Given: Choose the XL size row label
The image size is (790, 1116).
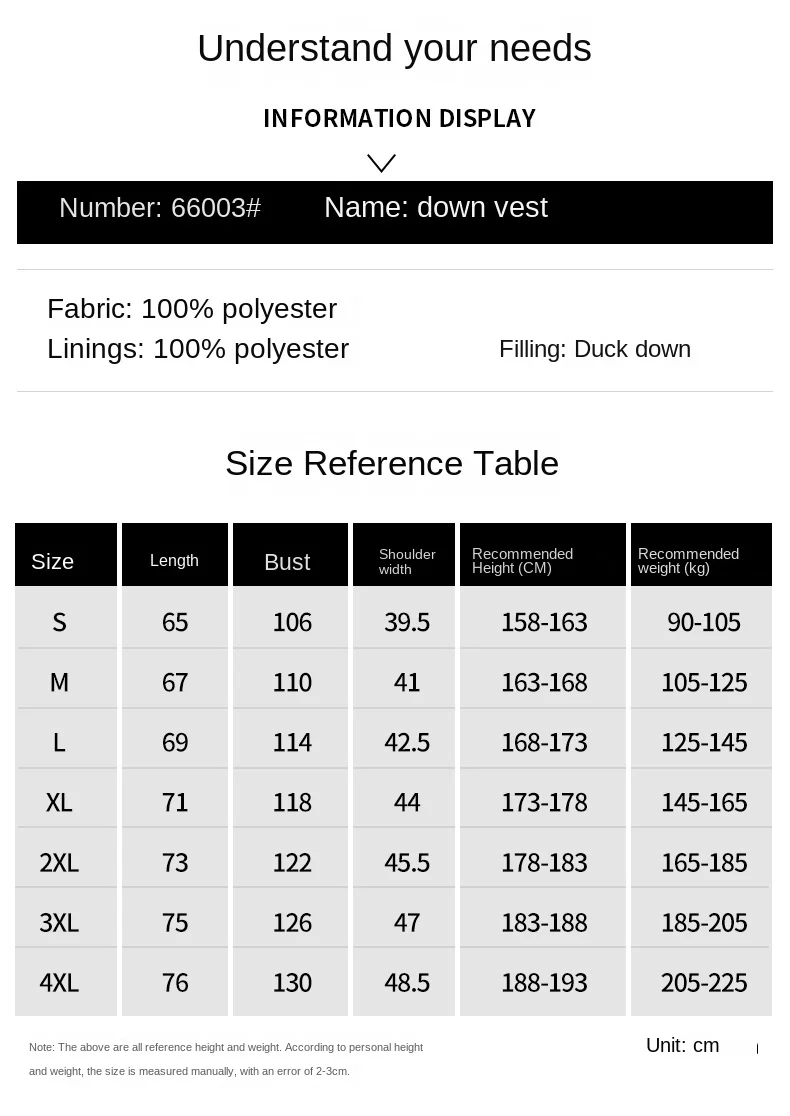Looking at the screenshot, I should [59, 802].
